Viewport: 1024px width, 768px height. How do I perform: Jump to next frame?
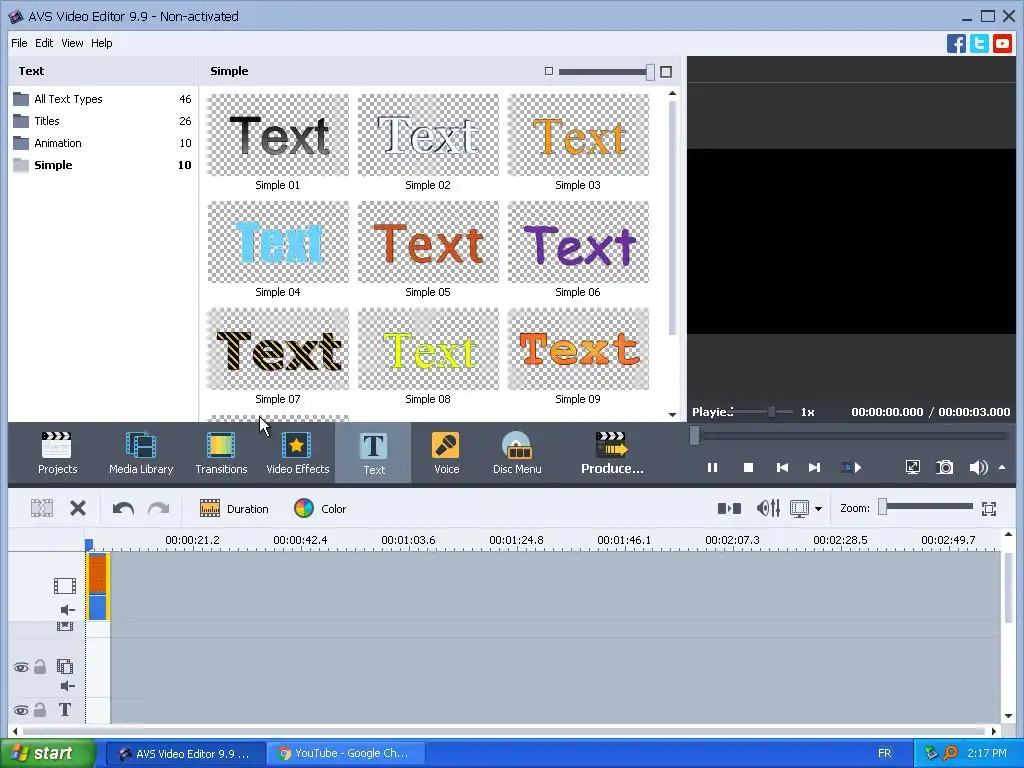(814, 468)
